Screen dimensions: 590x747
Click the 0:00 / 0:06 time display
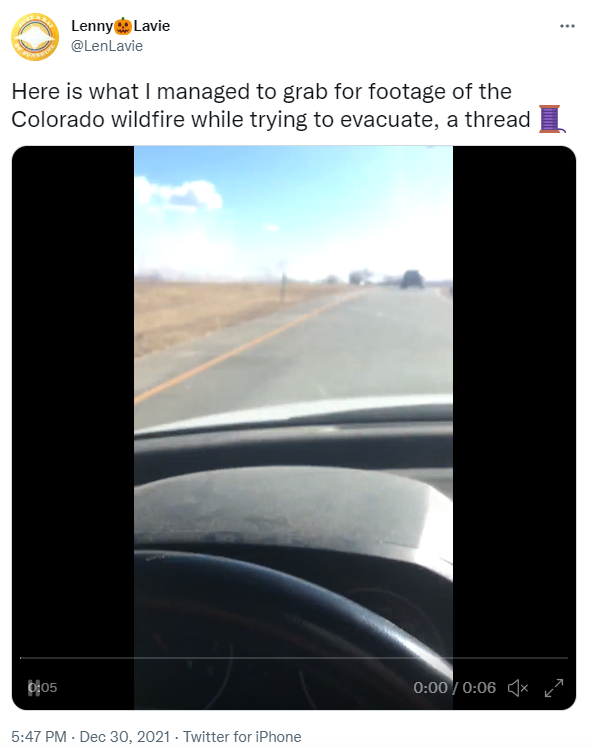pyautogui.click(x=454, y=687)
